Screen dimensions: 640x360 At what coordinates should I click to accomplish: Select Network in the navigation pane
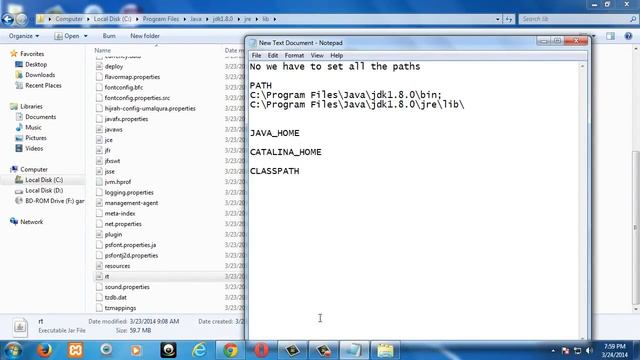[31, 222]
